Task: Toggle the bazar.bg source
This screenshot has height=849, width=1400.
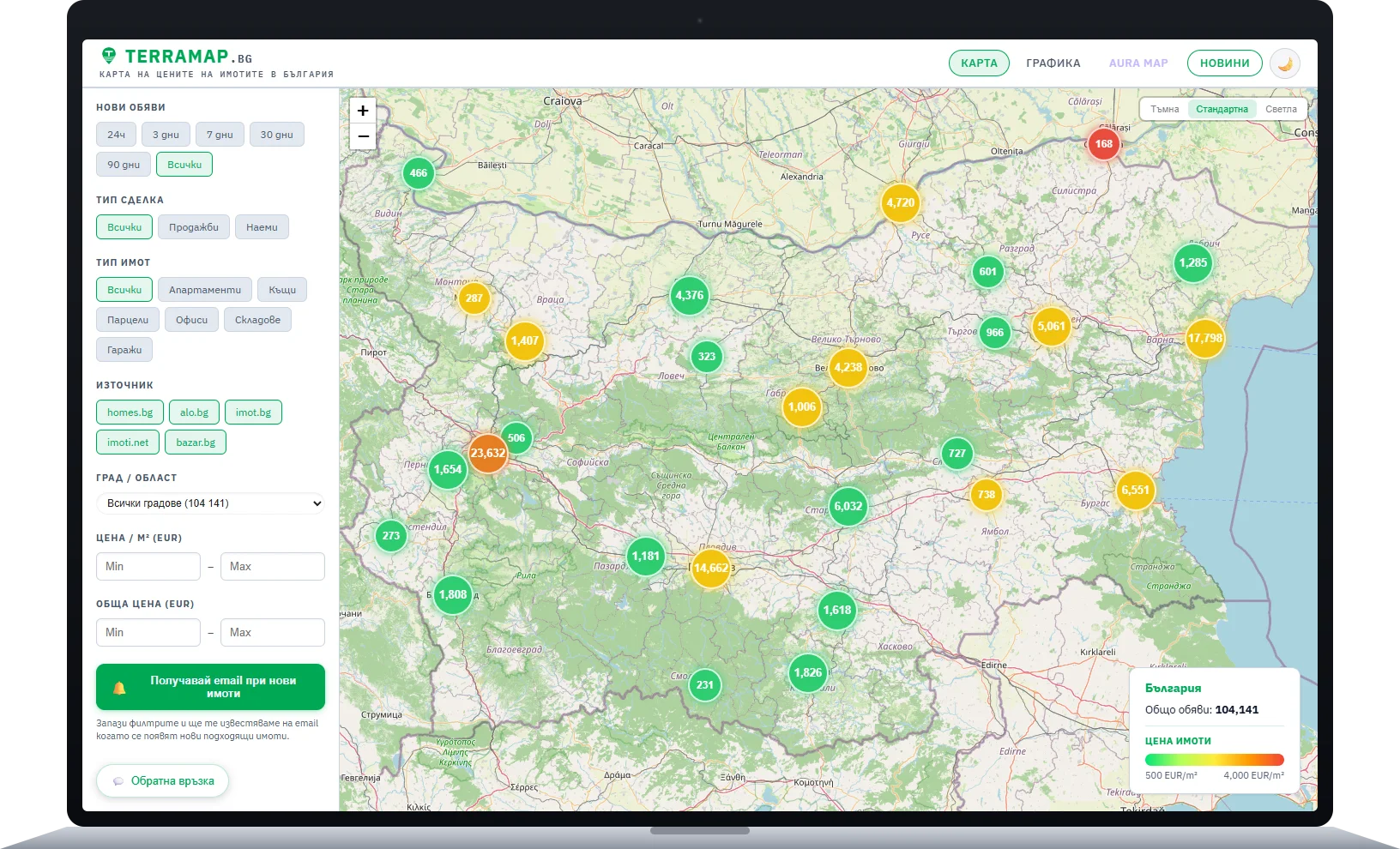Action: [196, 443]
